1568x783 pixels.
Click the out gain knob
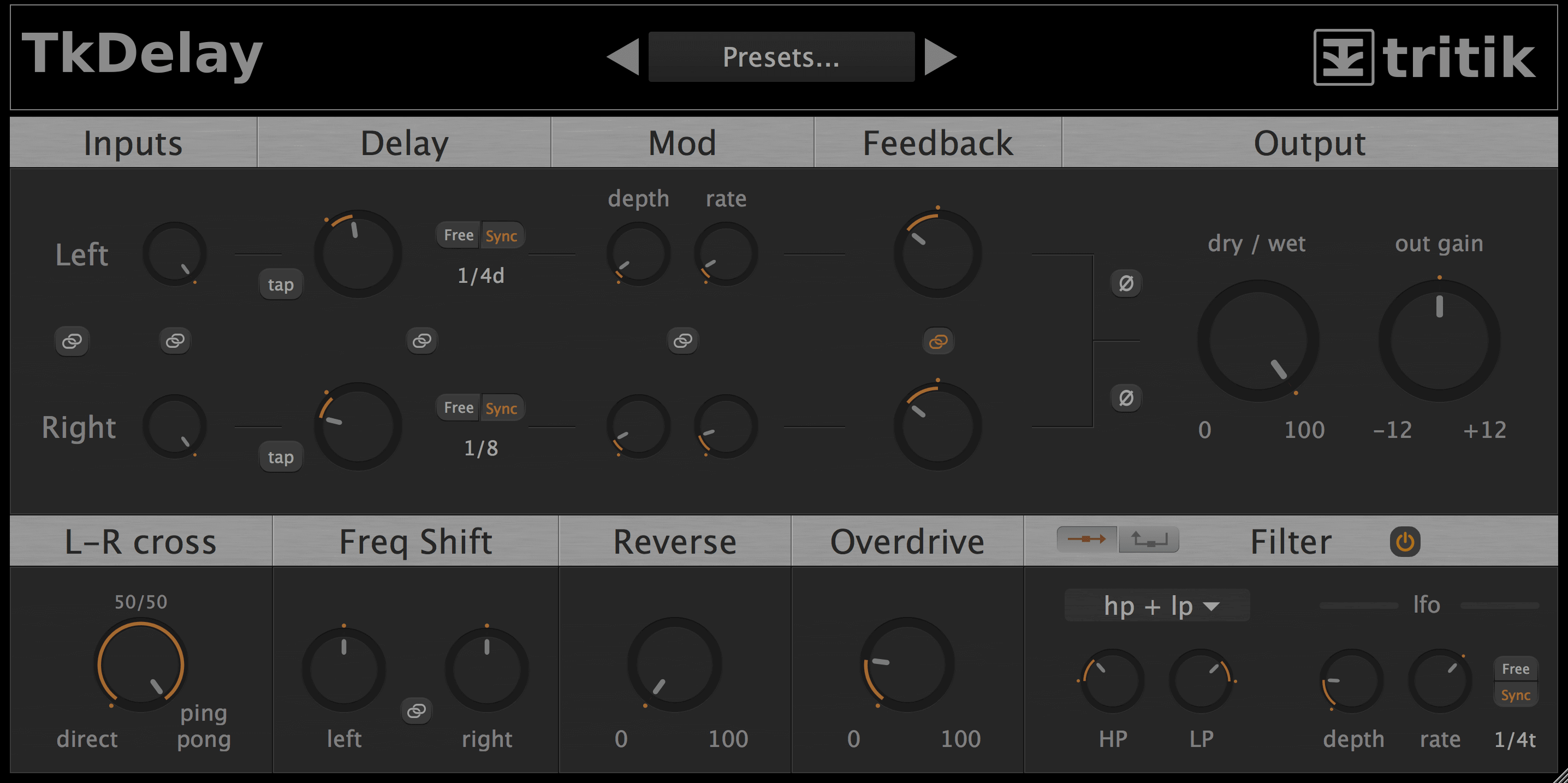coord(1439,340)
